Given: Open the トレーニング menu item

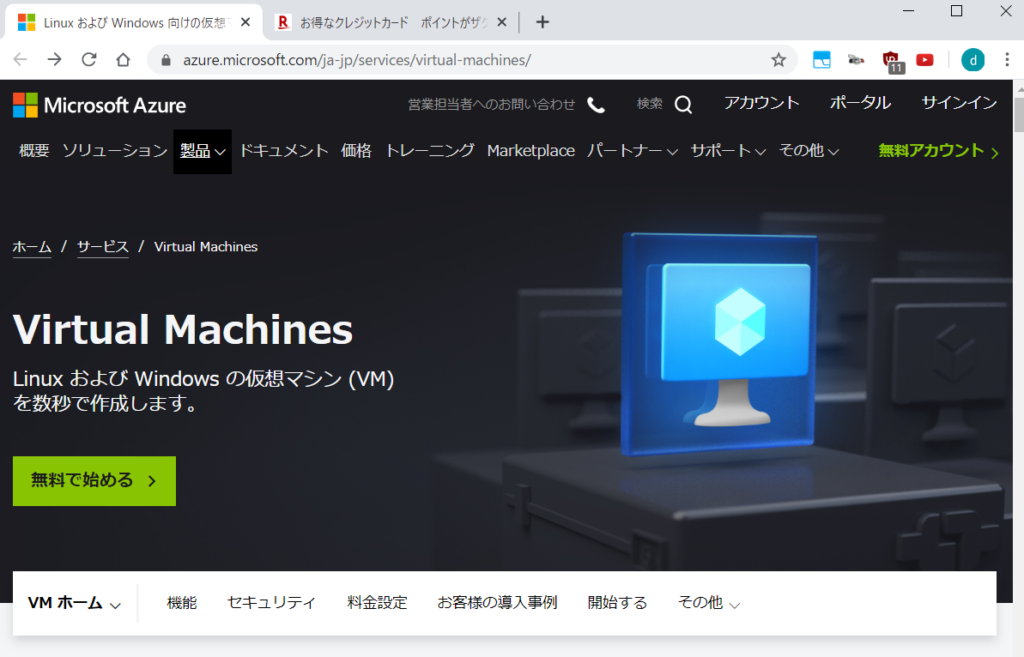Looking at the screenshot, I should tap(430, 151).
